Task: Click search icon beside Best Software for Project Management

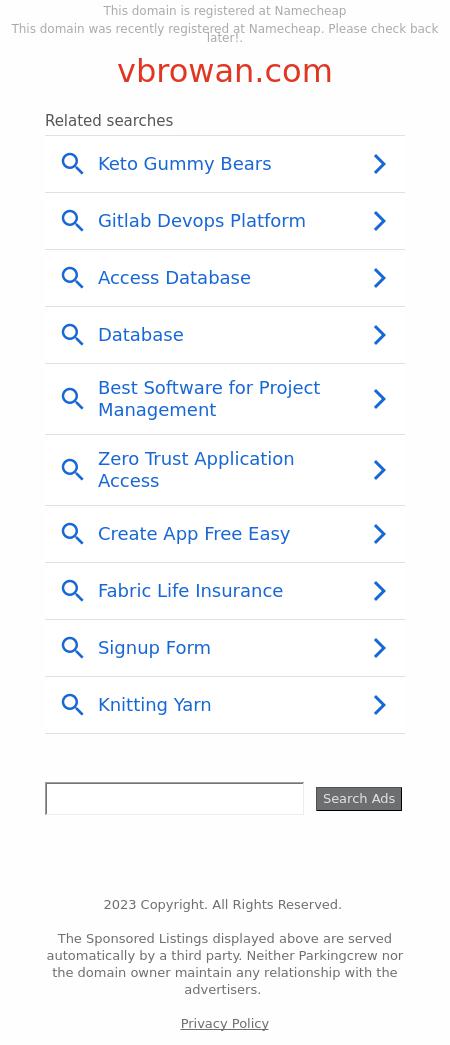Action: click(x=72, y=399)
